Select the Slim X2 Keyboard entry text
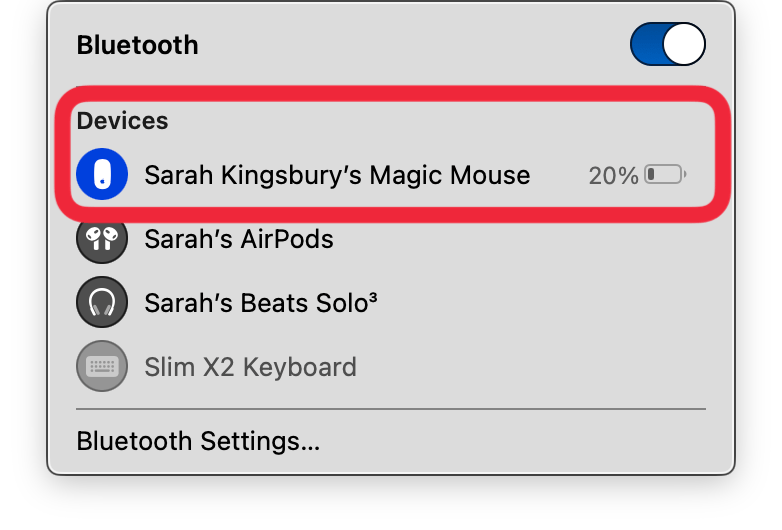The width and height of the screenshot is (782, 530). click(x=250, y=366)
